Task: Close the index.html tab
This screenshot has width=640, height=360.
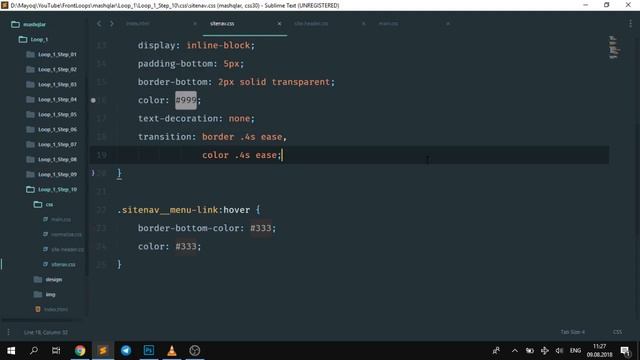Action: click(x=195, y=24)
